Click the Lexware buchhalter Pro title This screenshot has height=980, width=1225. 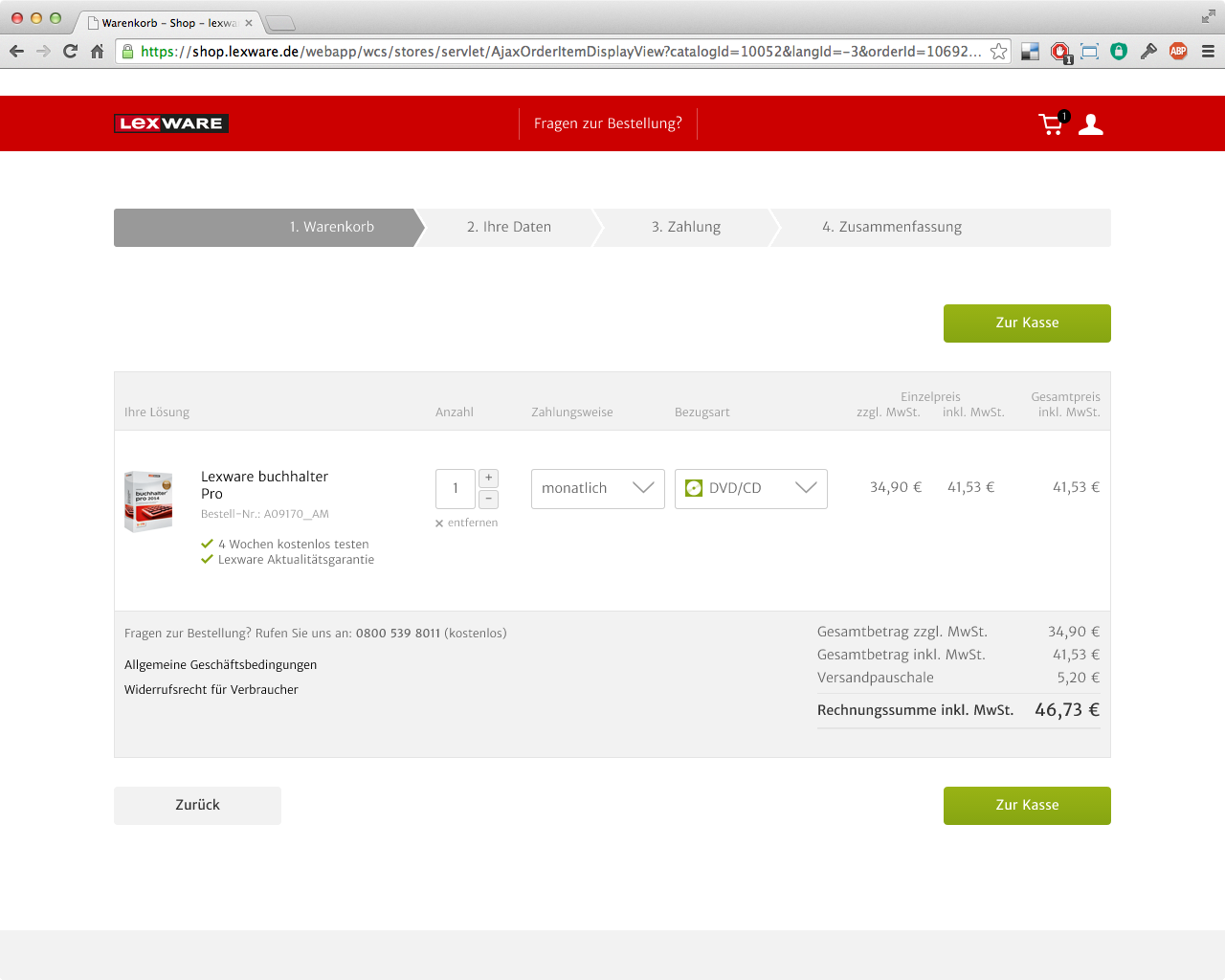(264, 485)
